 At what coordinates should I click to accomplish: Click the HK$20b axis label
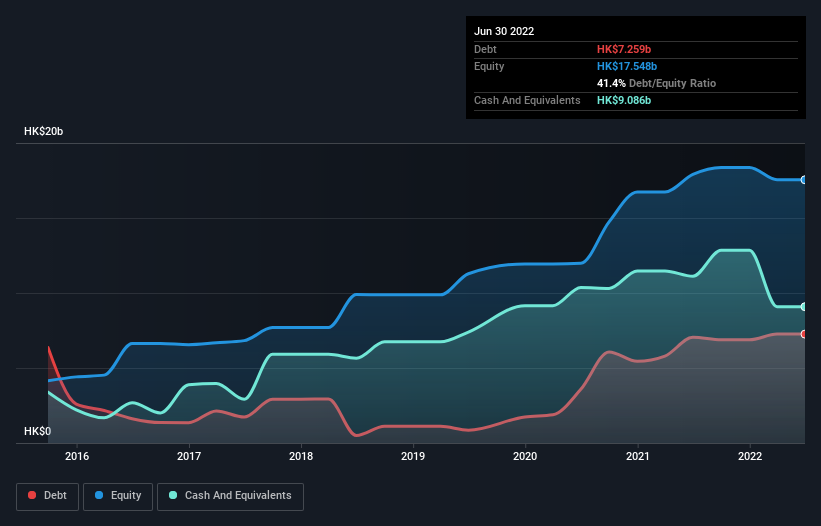click(43, 131)
